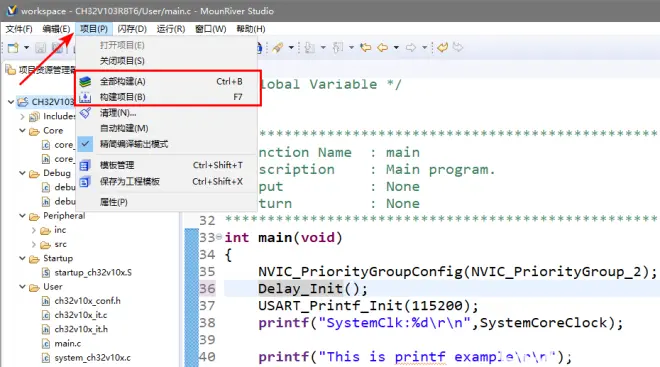Collapse the CH32V103 project node
This screenshot has height=367, width=660.
tap(11, 102)
